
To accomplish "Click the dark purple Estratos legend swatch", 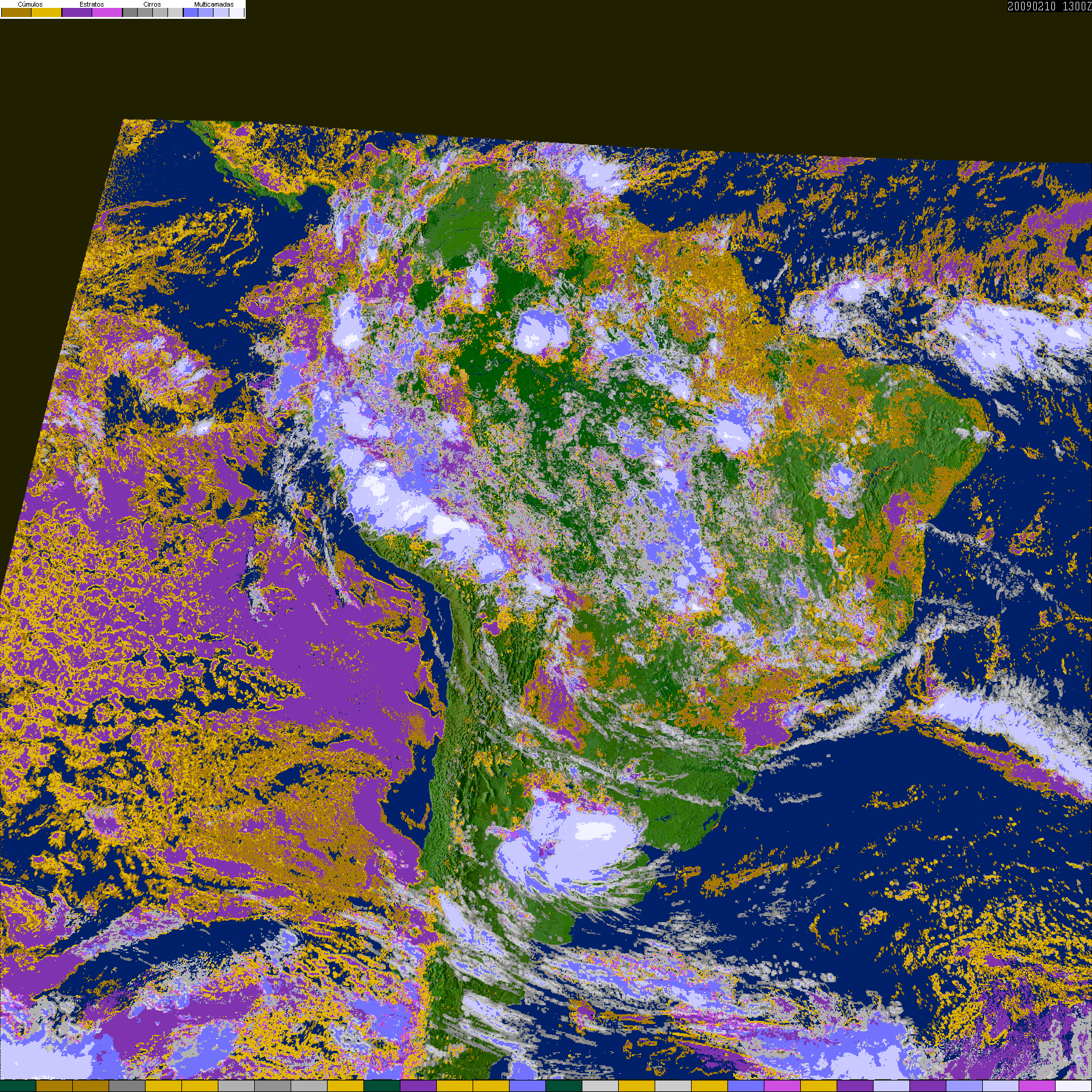I will pyautogui.click(x=77, y=12).
